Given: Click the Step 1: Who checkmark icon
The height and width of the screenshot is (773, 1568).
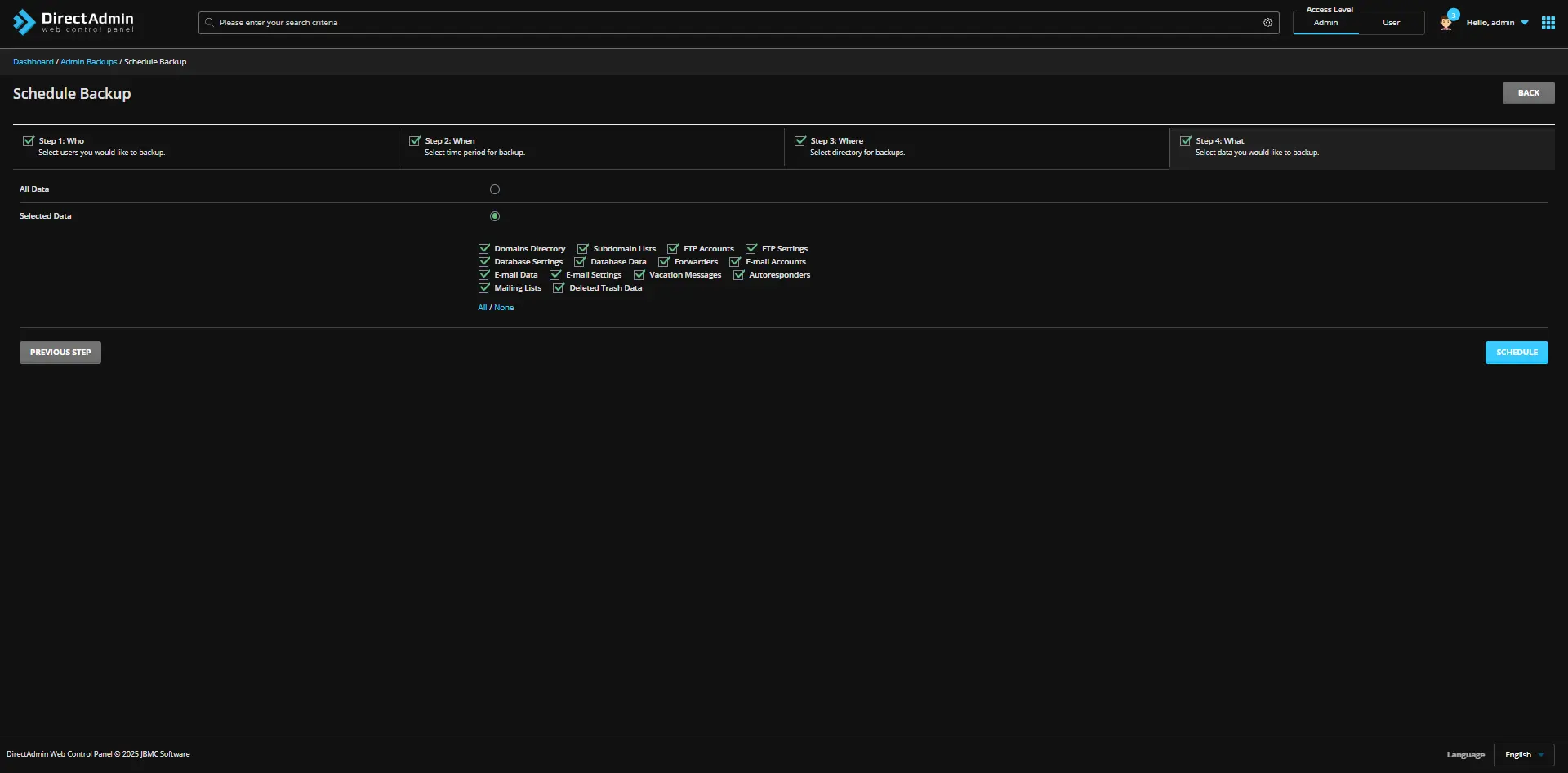Looking at the screenshot, I should (x=29, y=141).
